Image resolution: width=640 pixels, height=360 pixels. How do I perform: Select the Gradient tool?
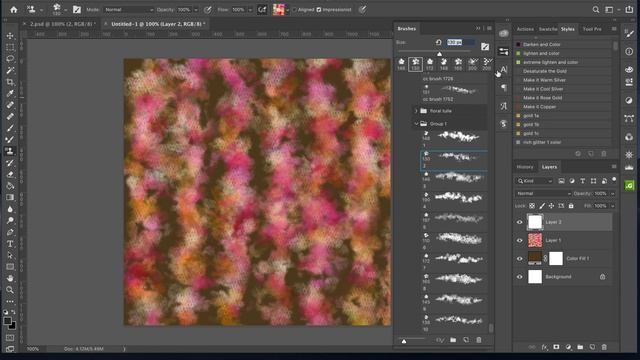pos(10,198)
